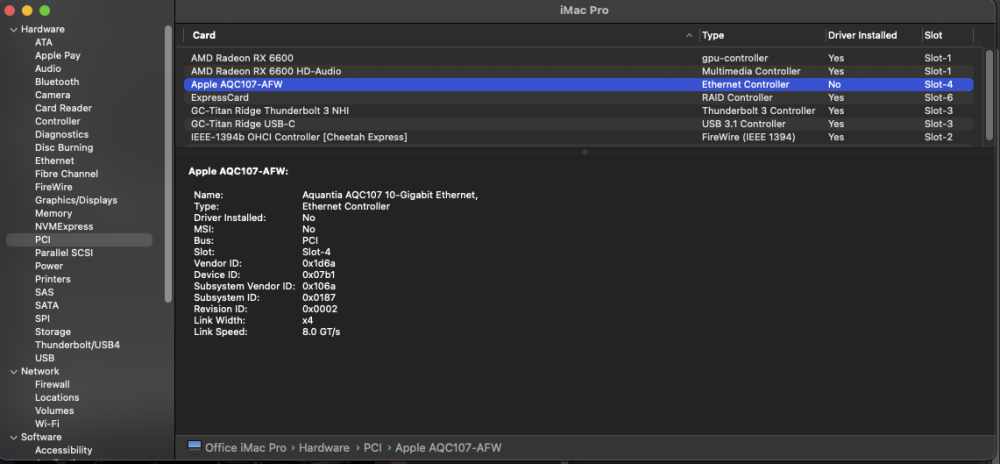Open Volumes under Network
The width and height of the screenshot is (1000, 464).
[54, 411]
